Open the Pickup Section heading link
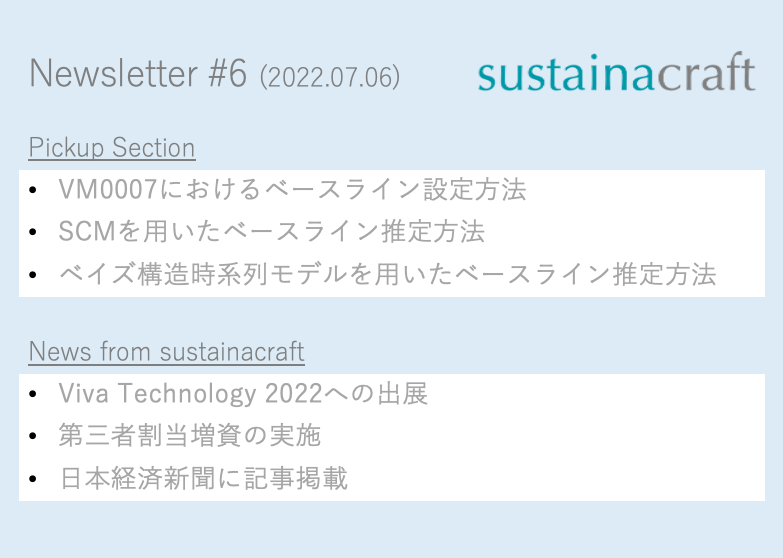Screen dimensions: 783x558 pos(112,148)
